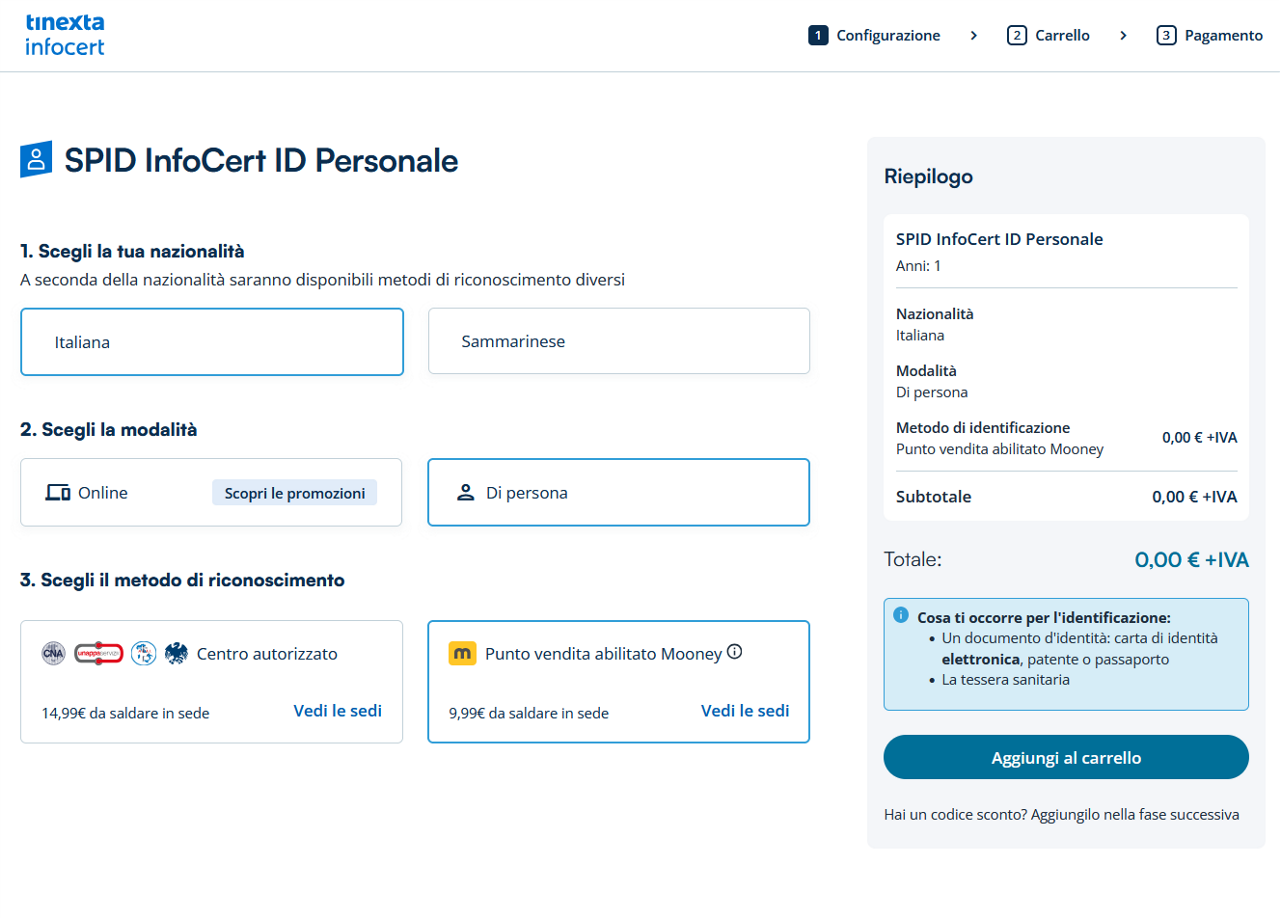This screenshot has width=1280, height=918.
Task: Open the Carrello step
Action: click(x=1048, y=35)
